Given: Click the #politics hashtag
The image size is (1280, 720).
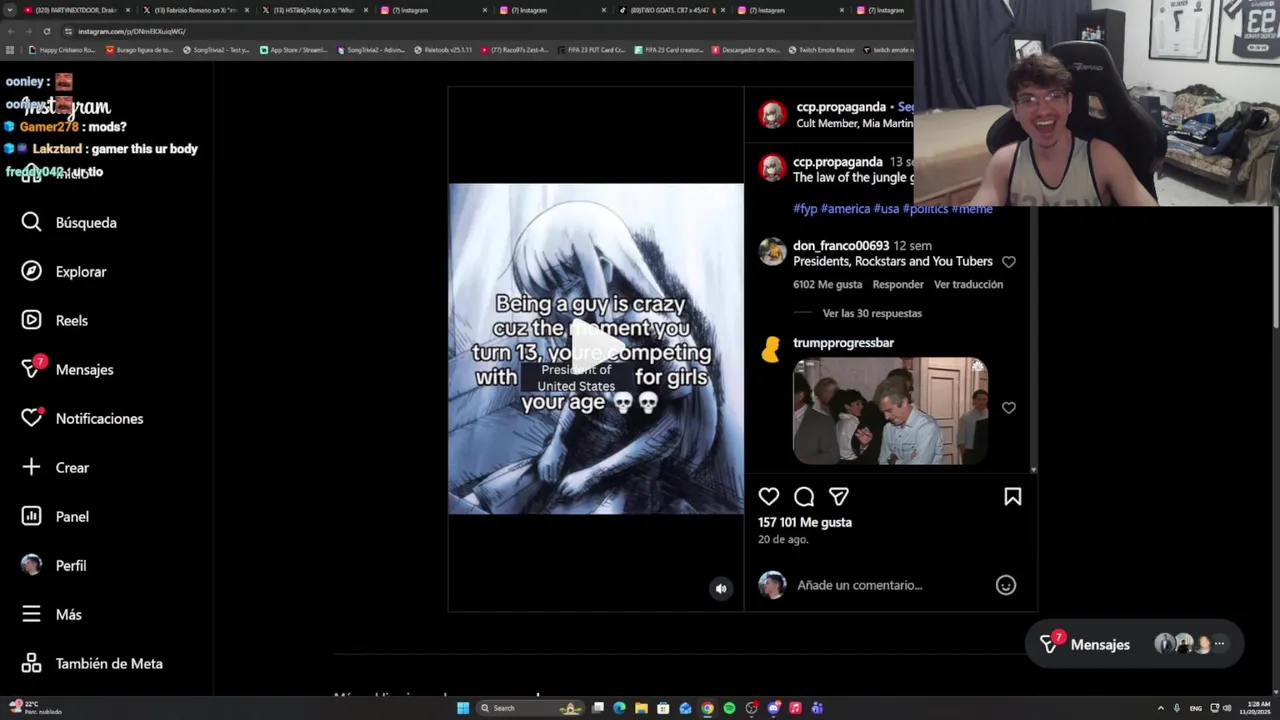Looking at the screenshot, I should (x=925, y=209).
